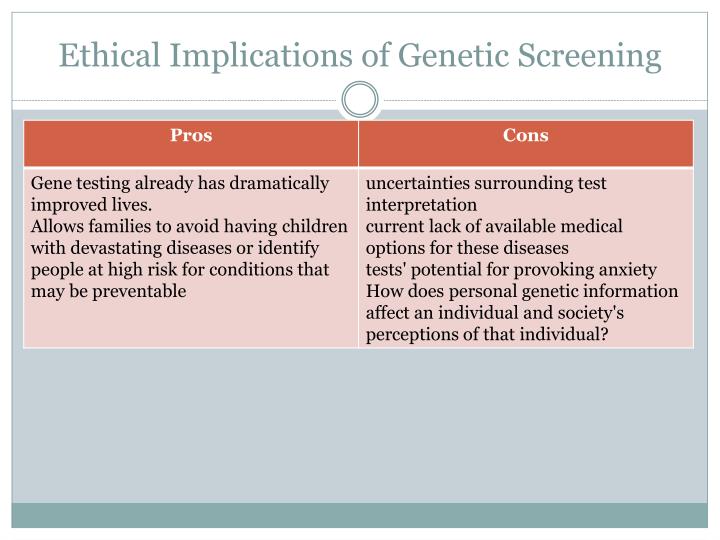
Task: Click the circle ornament below the title
Action: pos(360,100)
